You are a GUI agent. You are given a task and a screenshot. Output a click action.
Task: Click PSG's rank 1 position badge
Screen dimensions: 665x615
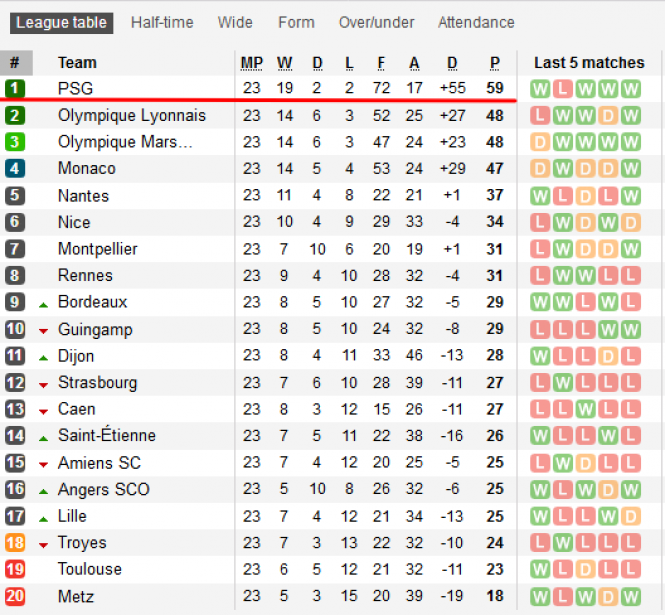point(15,89)
